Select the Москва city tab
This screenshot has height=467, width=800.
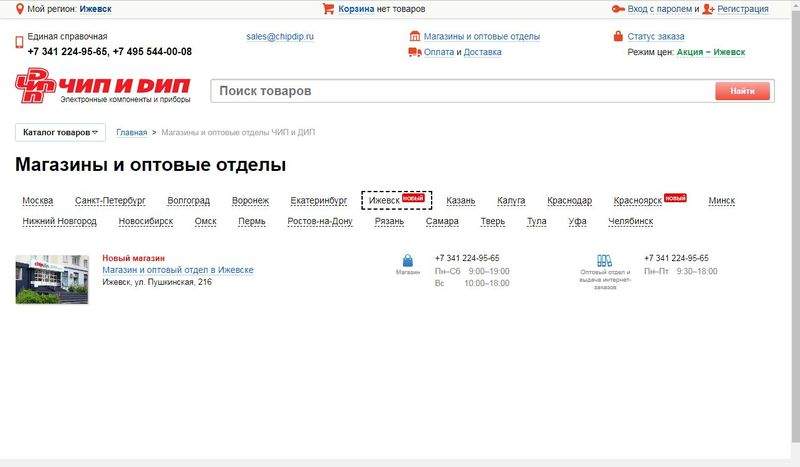[x=38, y=201]
